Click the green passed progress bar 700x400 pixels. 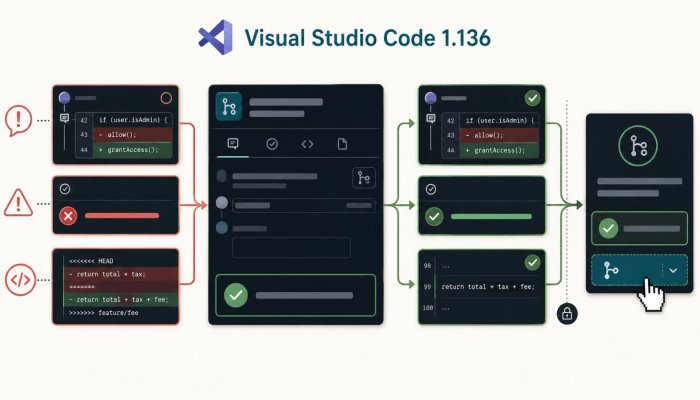click(491, 217)
